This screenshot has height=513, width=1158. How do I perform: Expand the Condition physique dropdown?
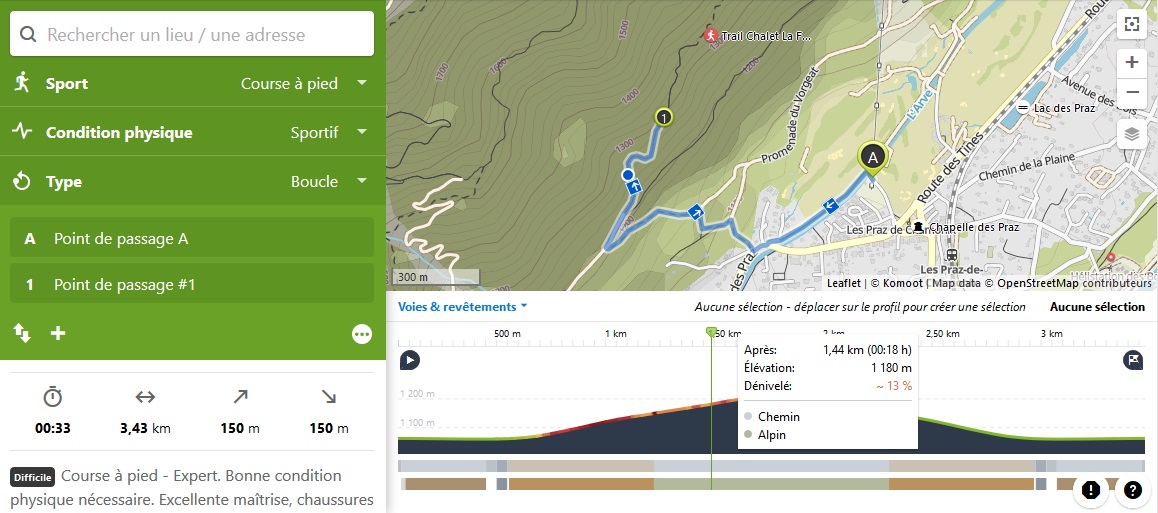tap(328, 133)
